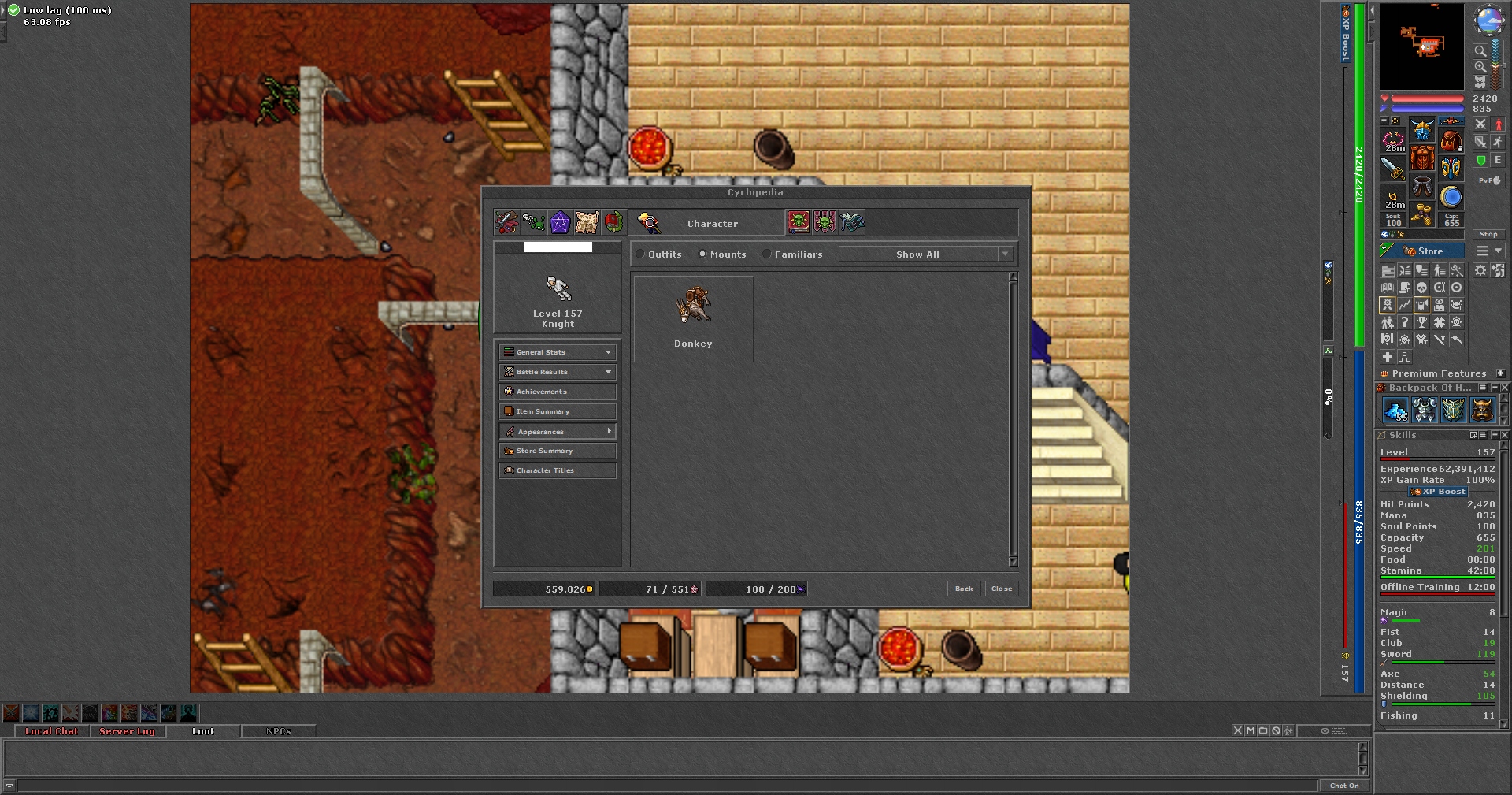Switch to the Server Log tab
Viewport: 1512px width, 795px height.
(x=128, y=731)
